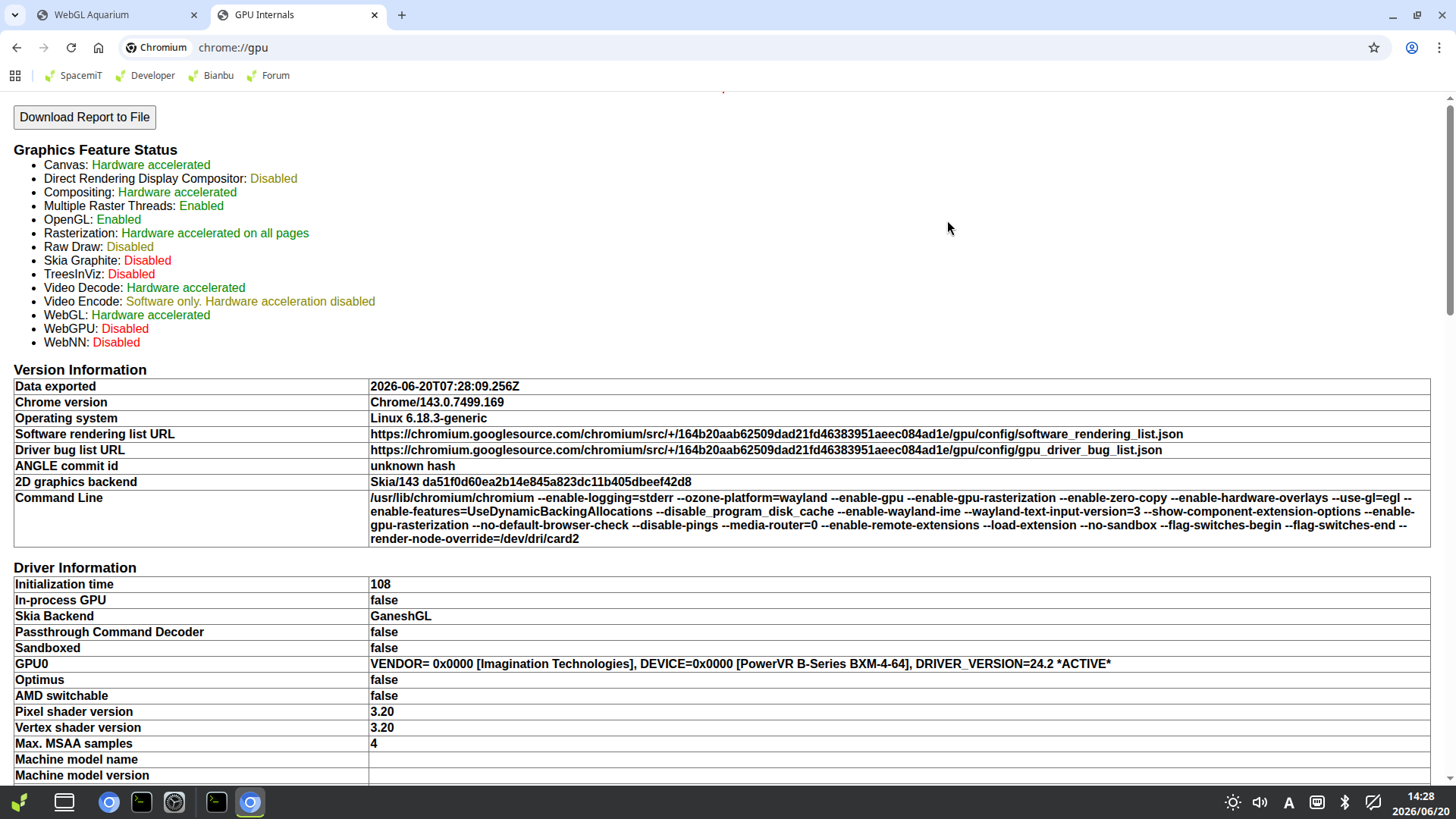
Task: Open the Bluetooth tray icon
Action: (x=1345, y=802)
